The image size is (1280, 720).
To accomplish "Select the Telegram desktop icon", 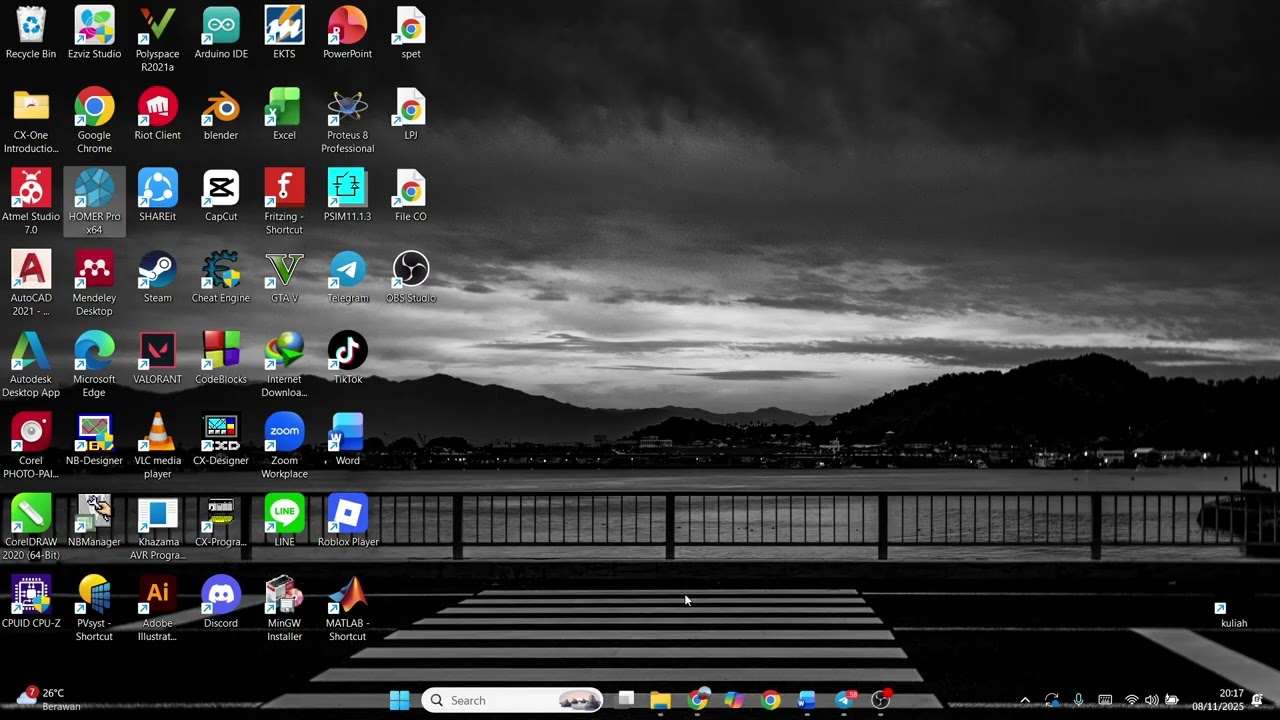I will (347, 277).
